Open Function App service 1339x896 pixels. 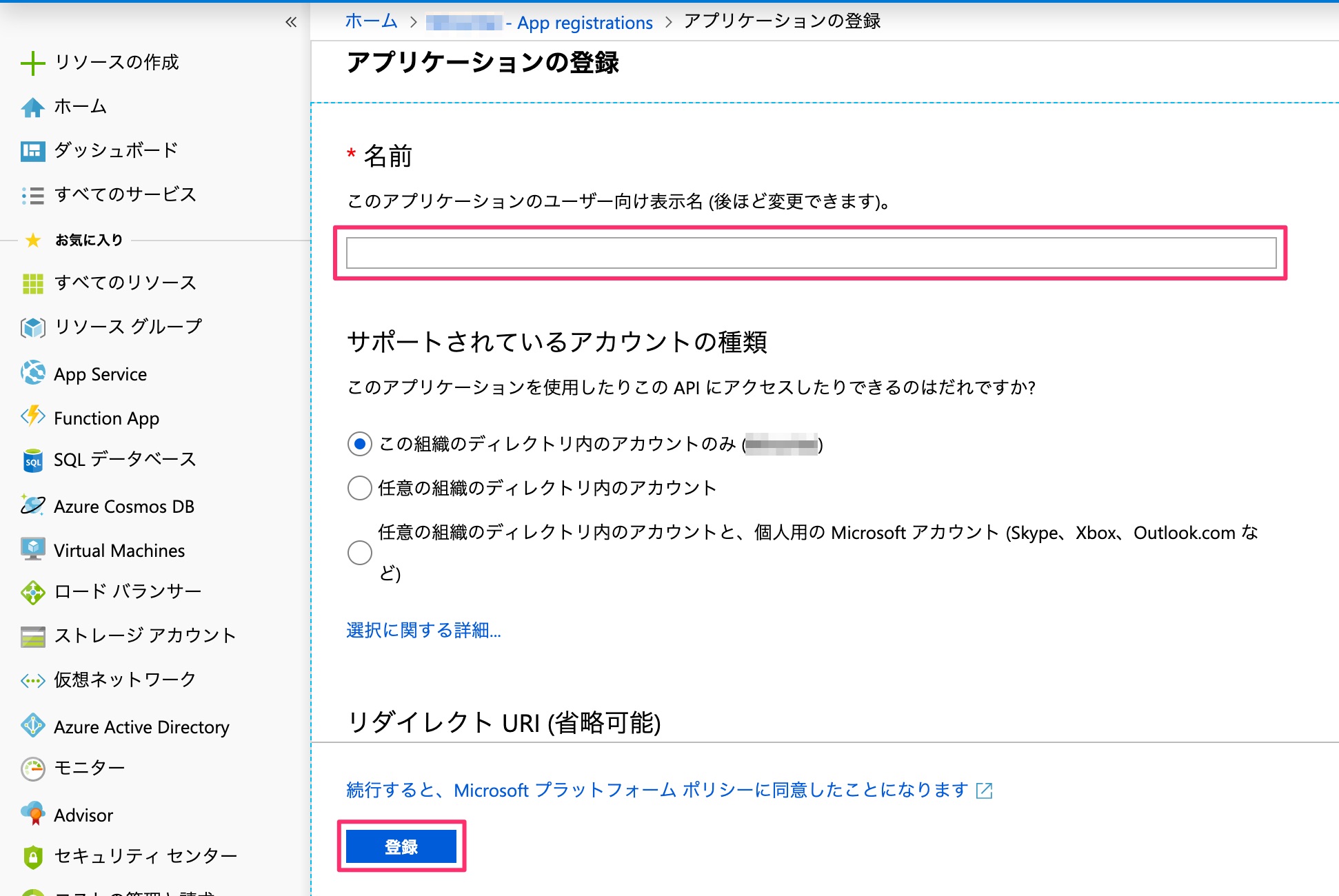tap(106, 418)
